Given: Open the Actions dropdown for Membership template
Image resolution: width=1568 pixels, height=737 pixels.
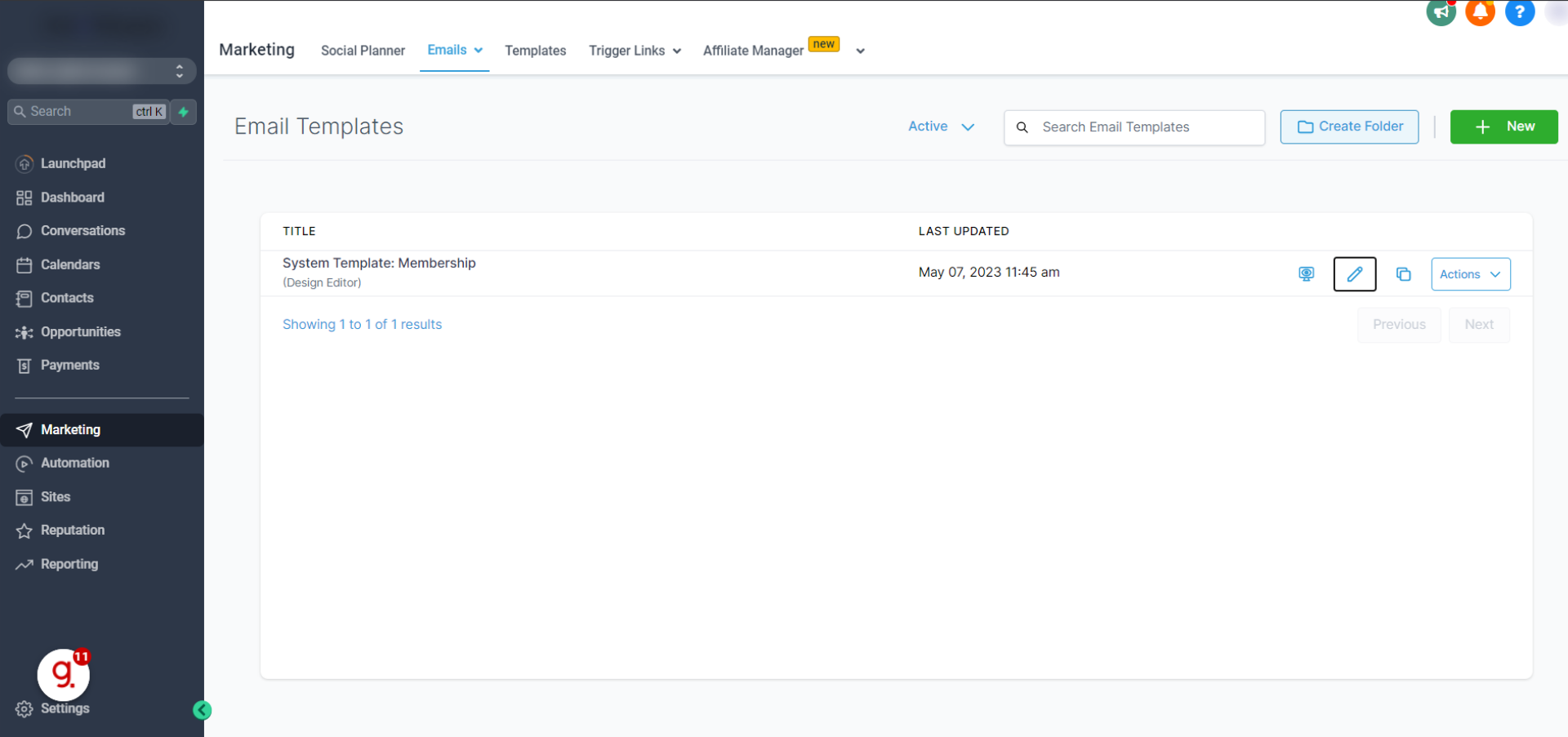Looking at the screenshot, I should 1471,274.
